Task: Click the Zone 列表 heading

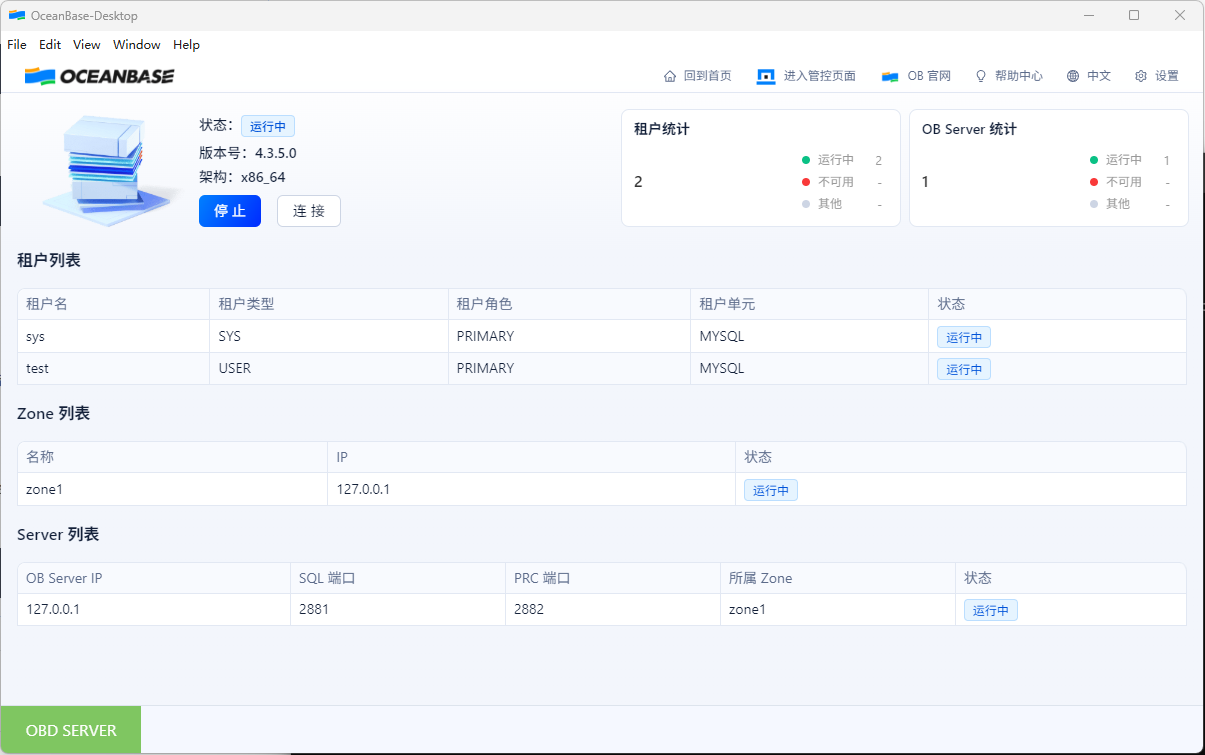Action: pyautogui.click(x=53, y=413)
